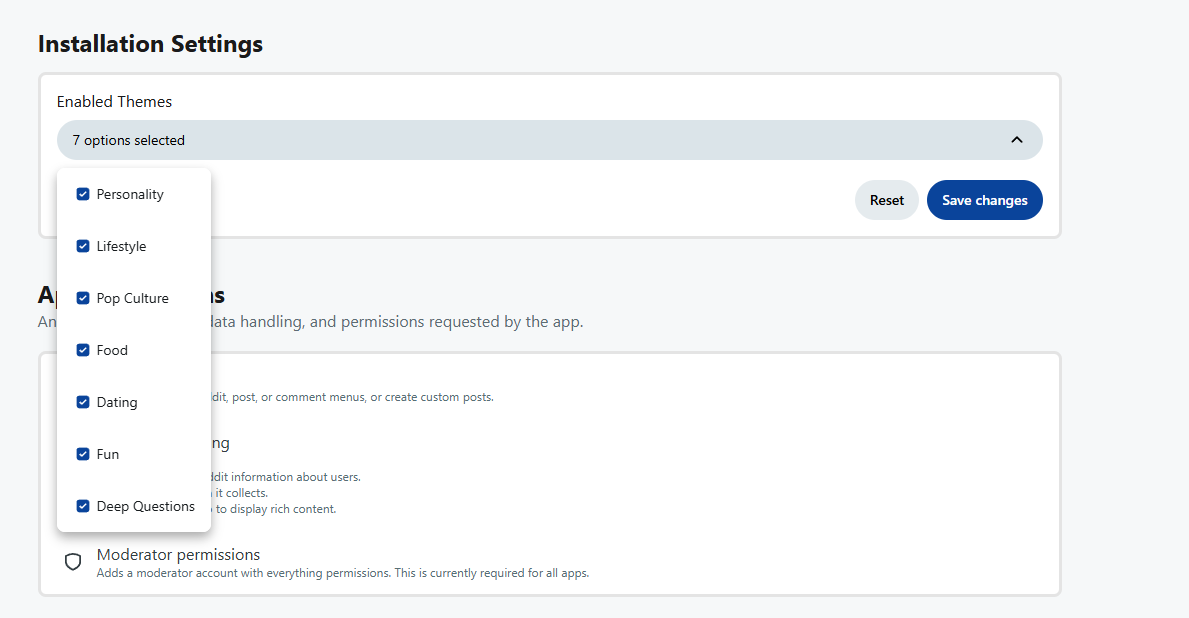Screen dimensions: 1189x618
Task: Toggle the Food theme checkbox
Action: [x=83, y=350]
